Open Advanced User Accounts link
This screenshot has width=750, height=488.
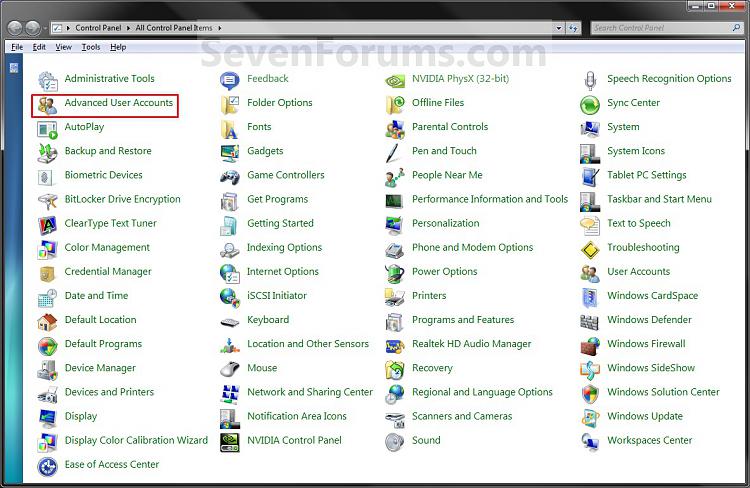click(119, 103)
